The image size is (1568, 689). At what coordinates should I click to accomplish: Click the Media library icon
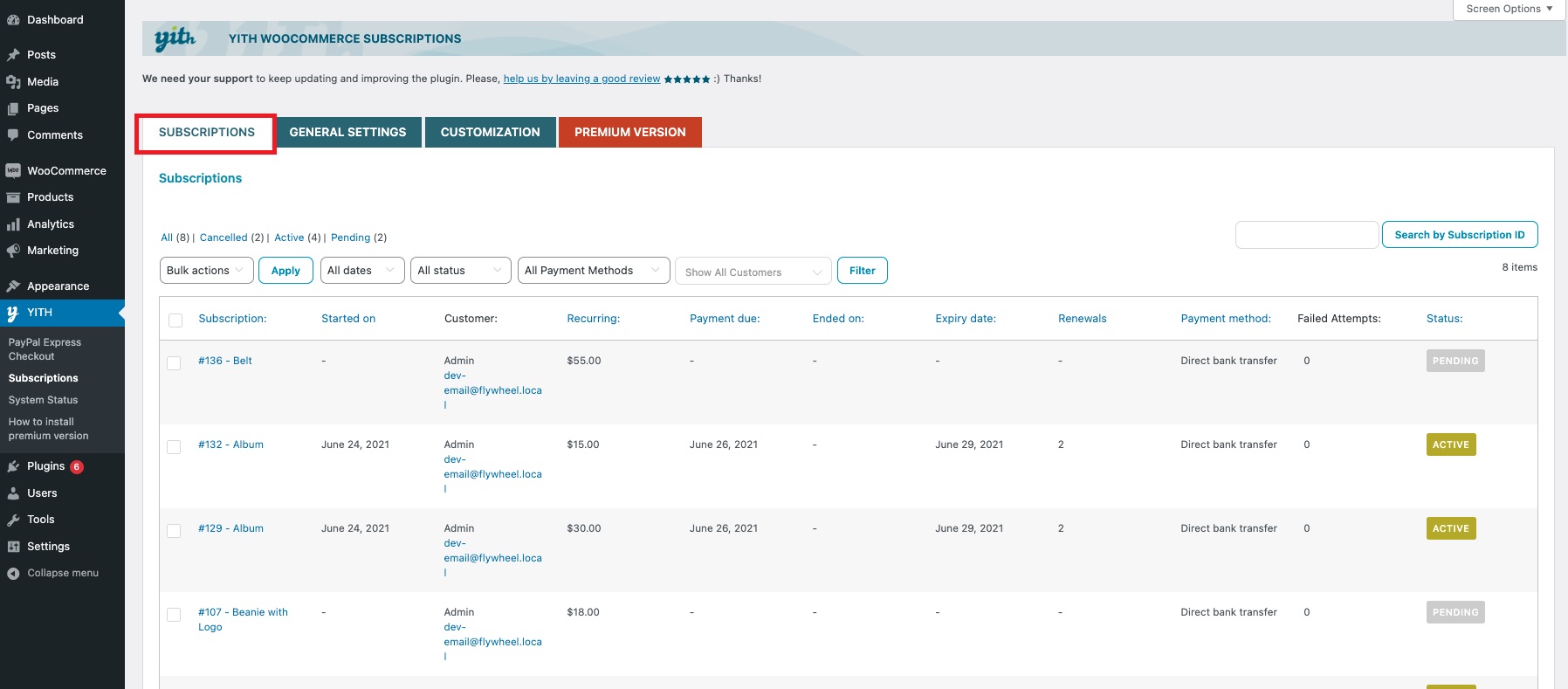pos(13,82)
